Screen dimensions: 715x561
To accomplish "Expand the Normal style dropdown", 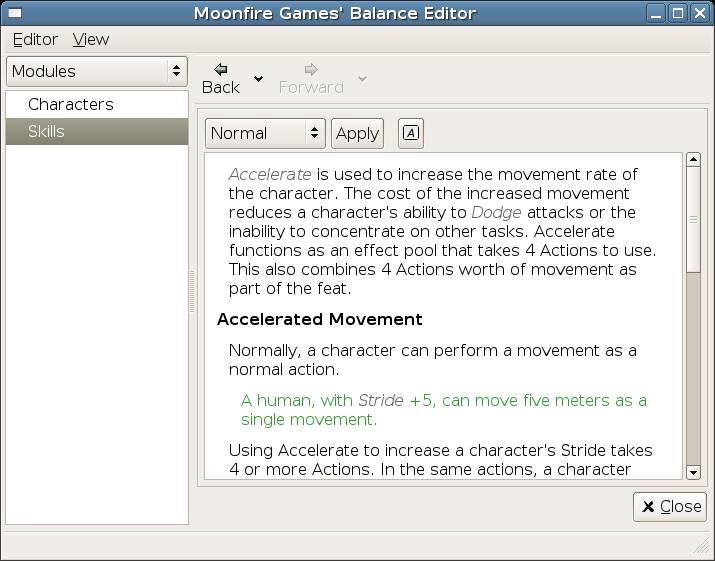I will (x=265, y=133).
